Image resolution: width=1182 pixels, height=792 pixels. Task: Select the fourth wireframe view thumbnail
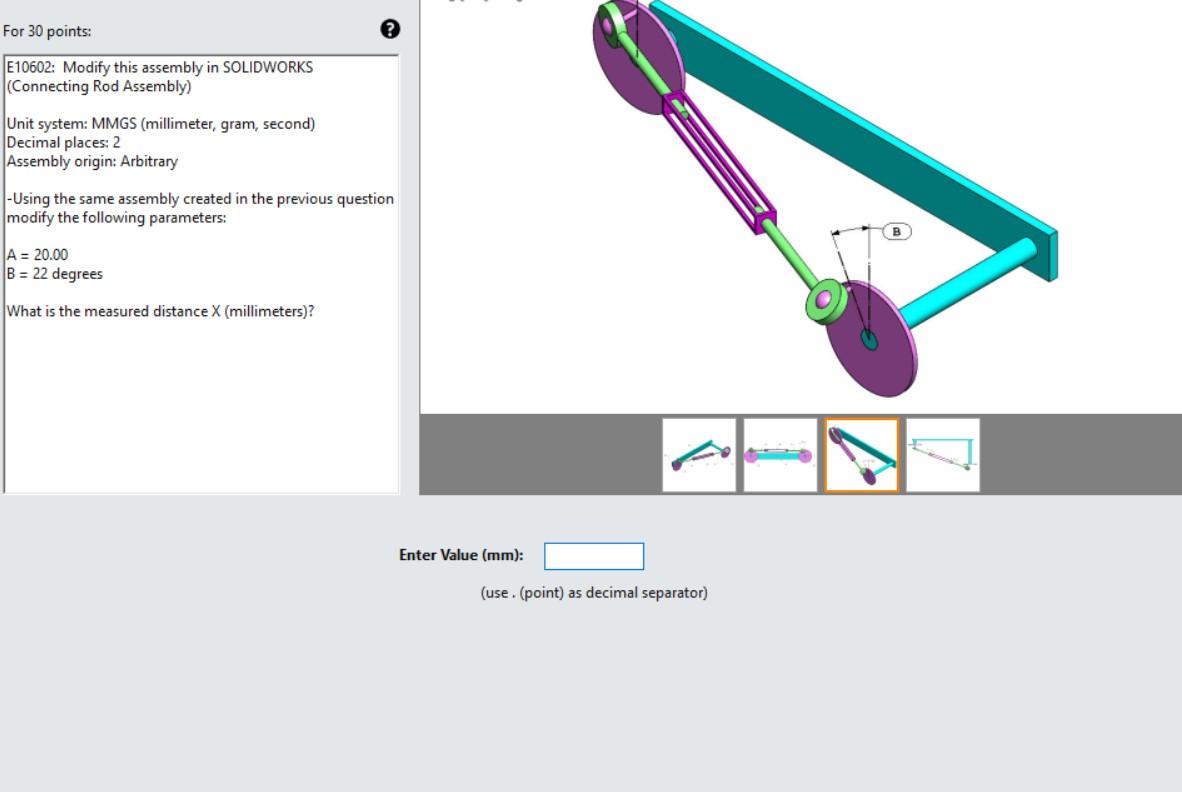coord(943,455)
